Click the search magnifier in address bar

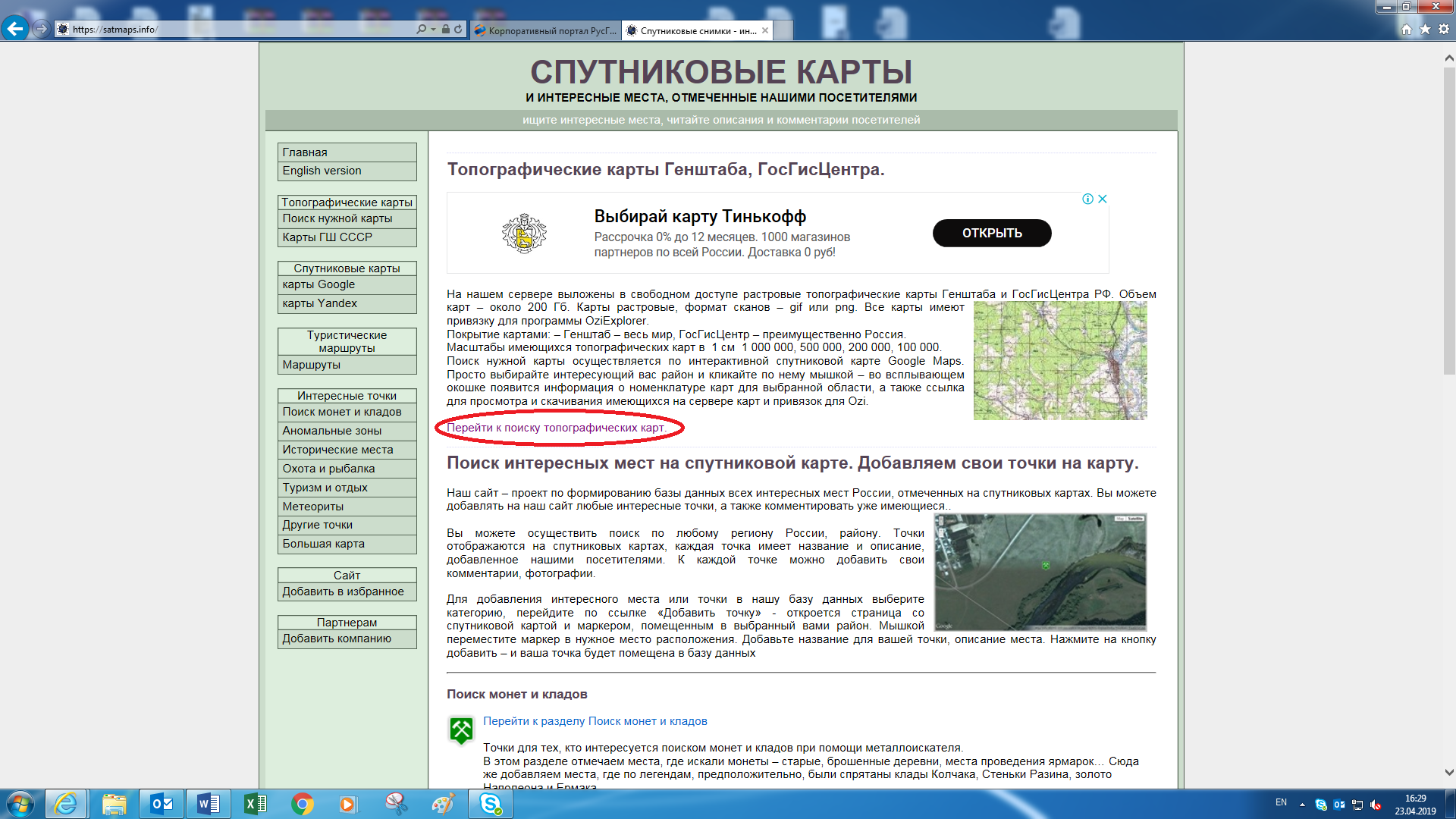click(x=421, y=29)
